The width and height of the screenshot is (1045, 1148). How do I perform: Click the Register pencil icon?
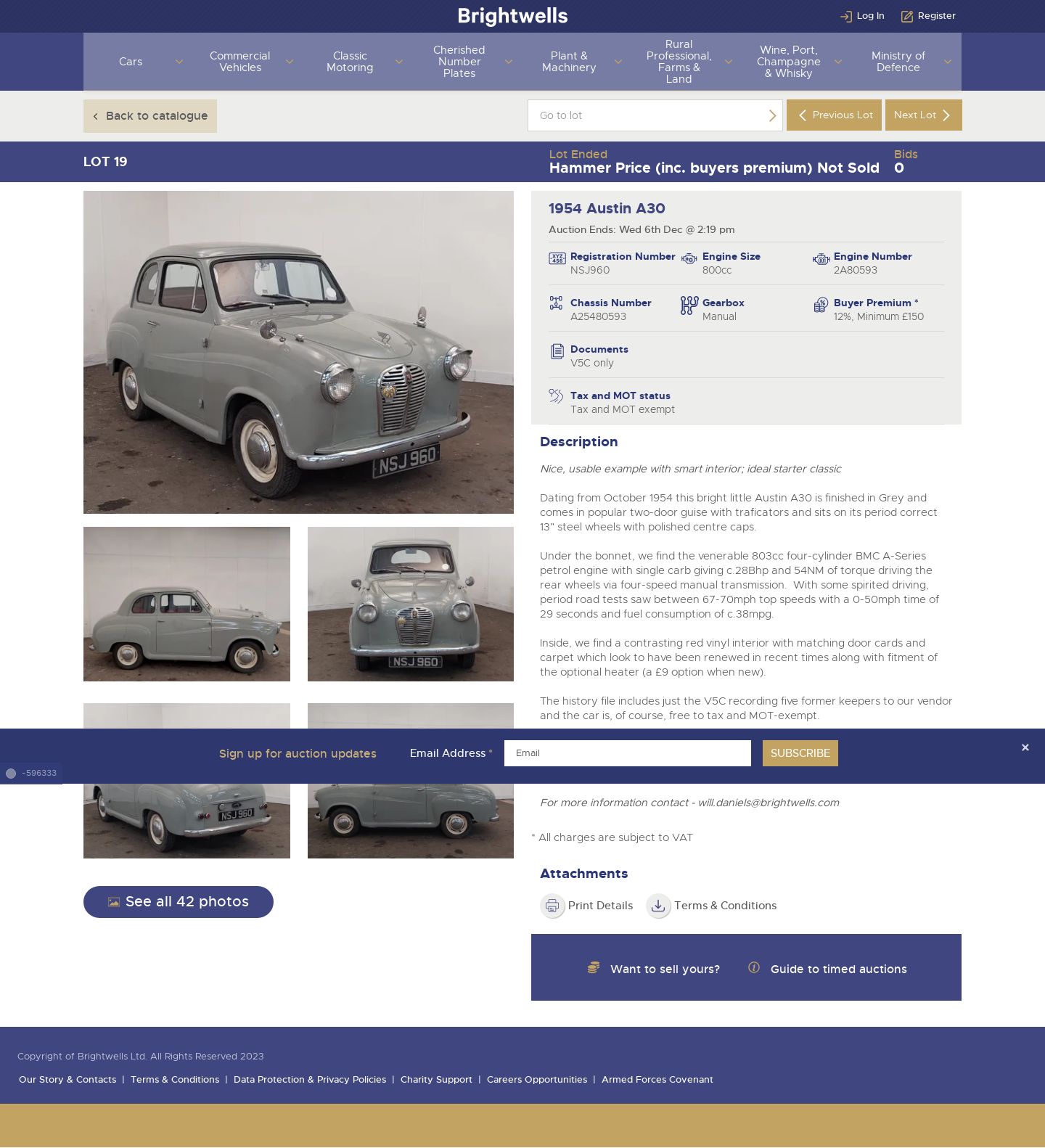pos(907,16)
